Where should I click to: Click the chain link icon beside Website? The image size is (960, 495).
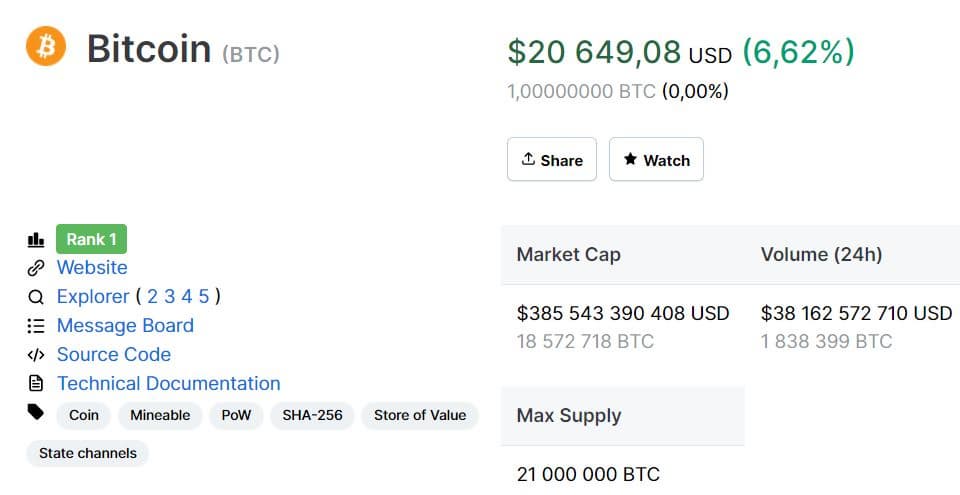pos(36,268)
